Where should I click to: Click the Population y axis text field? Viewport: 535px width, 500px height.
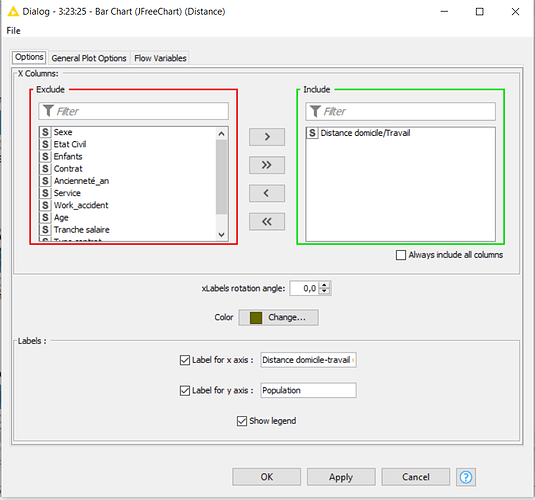click(x=308, y=390)
